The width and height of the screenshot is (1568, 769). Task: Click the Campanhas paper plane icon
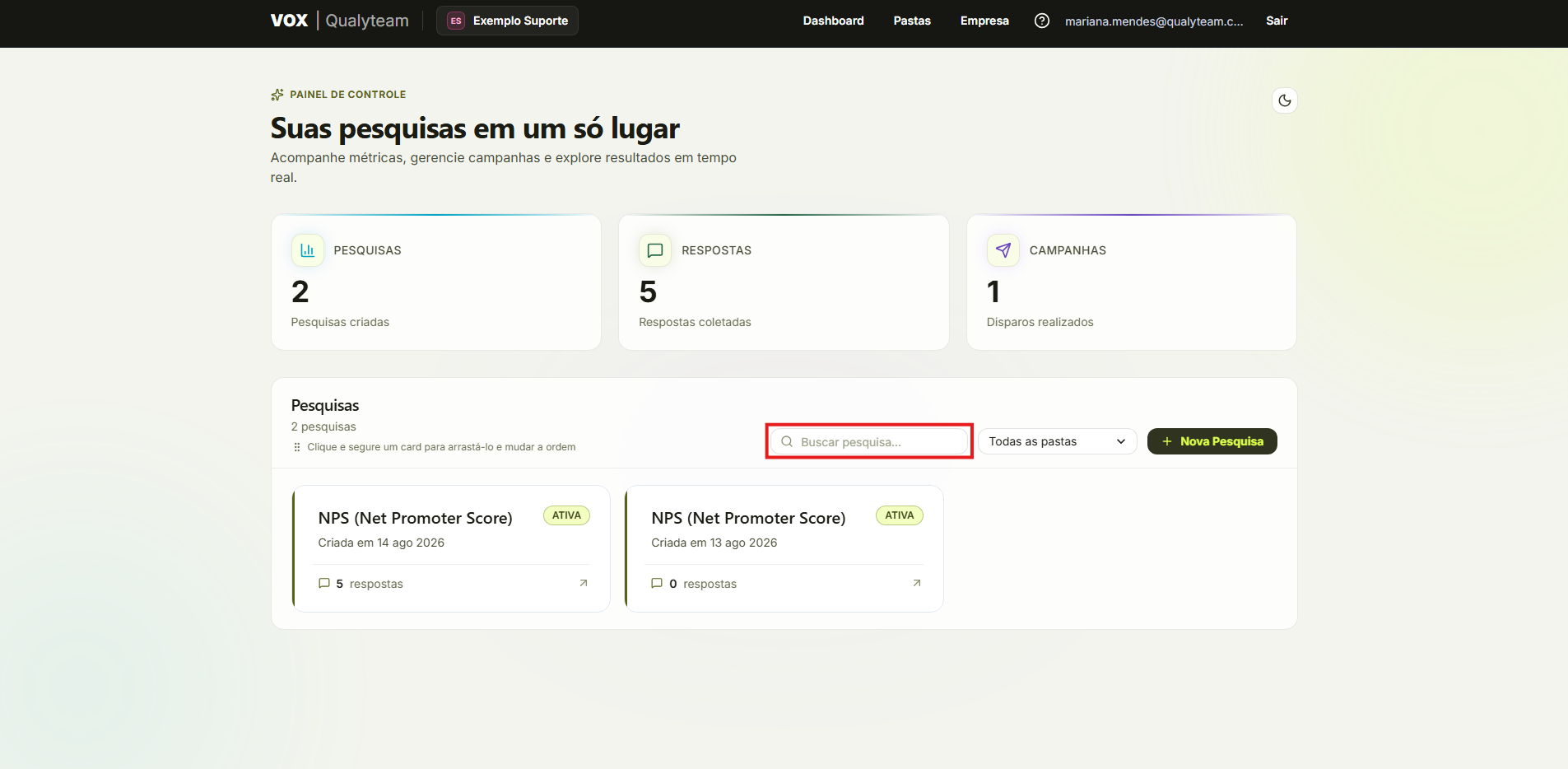tap(1003, 250)
